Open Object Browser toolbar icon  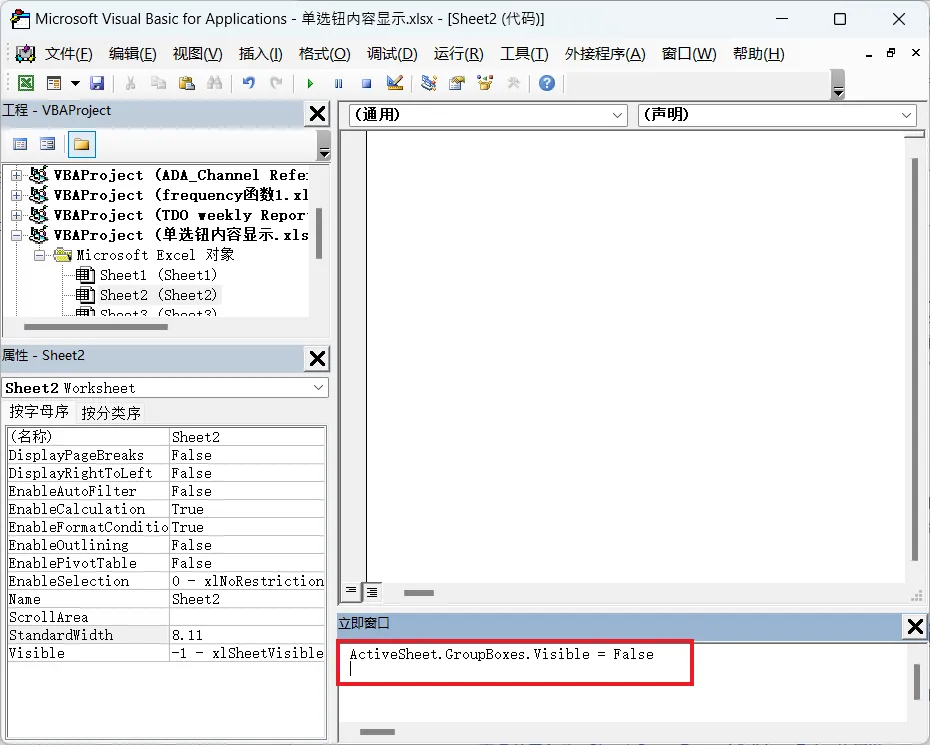485,83
